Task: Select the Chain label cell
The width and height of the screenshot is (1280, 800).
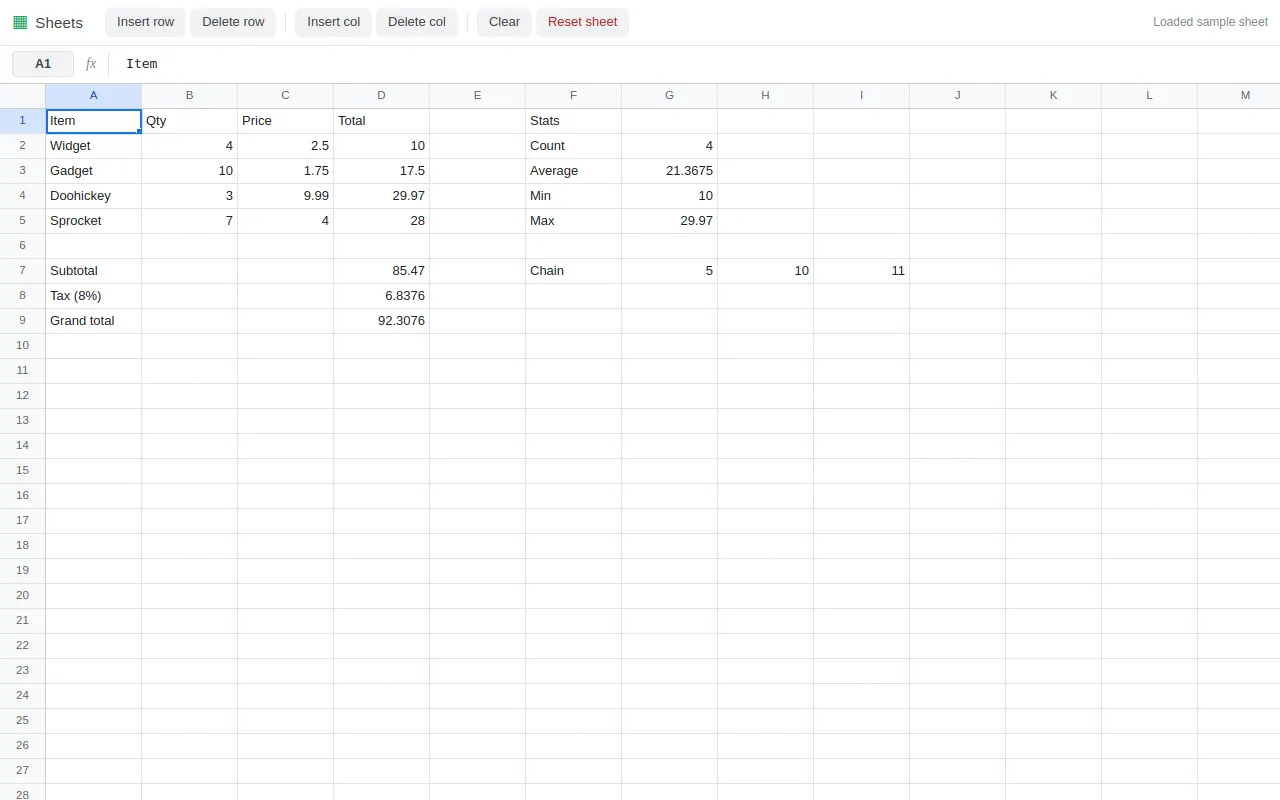Action: coord(574,271)
